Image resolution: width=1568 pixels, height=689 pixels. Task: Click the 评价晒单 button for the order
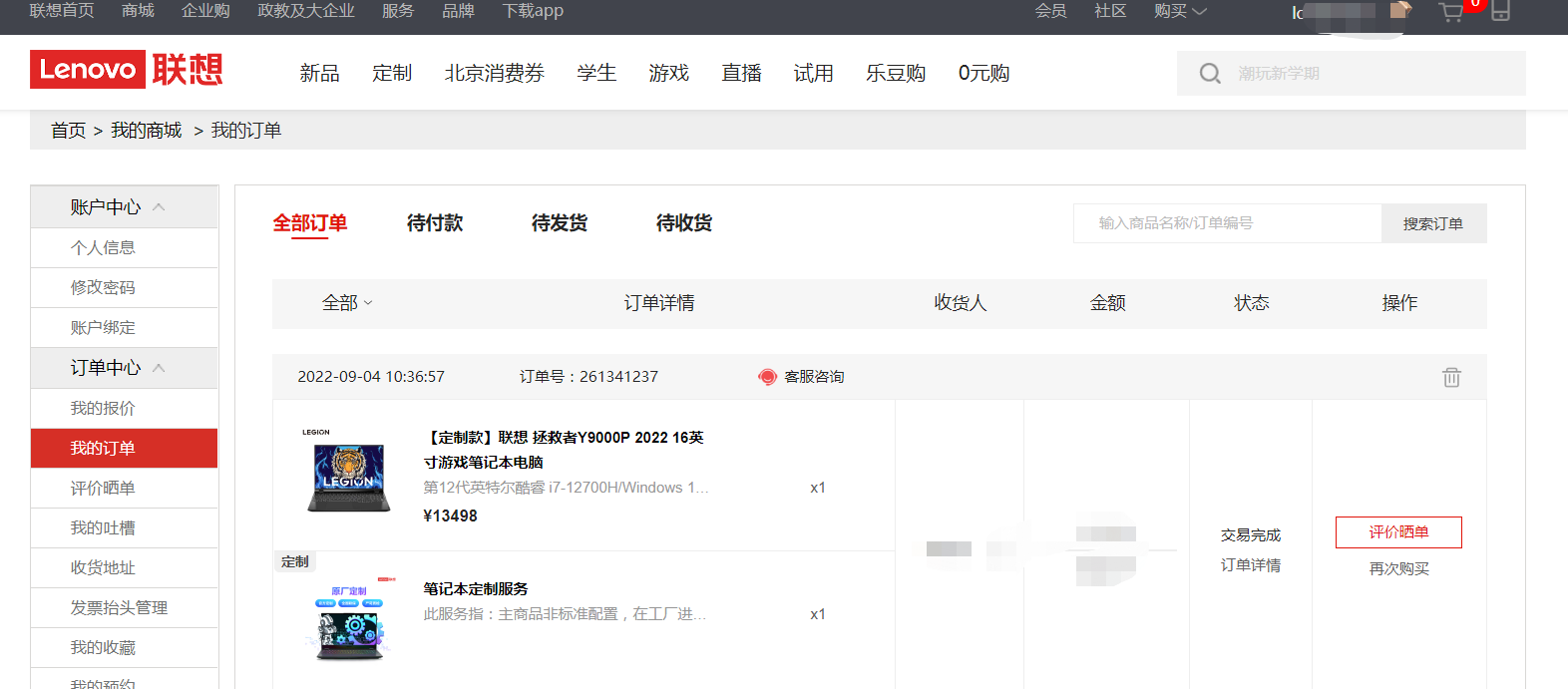point(1398,532)
